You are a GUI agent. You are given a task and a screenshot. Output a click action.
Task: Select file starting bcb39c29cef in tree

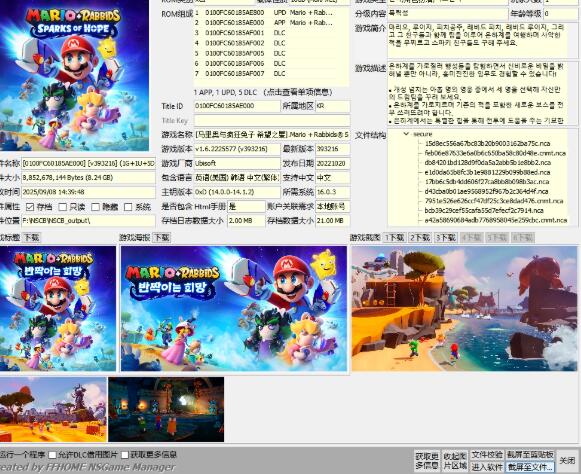[484, 211]
